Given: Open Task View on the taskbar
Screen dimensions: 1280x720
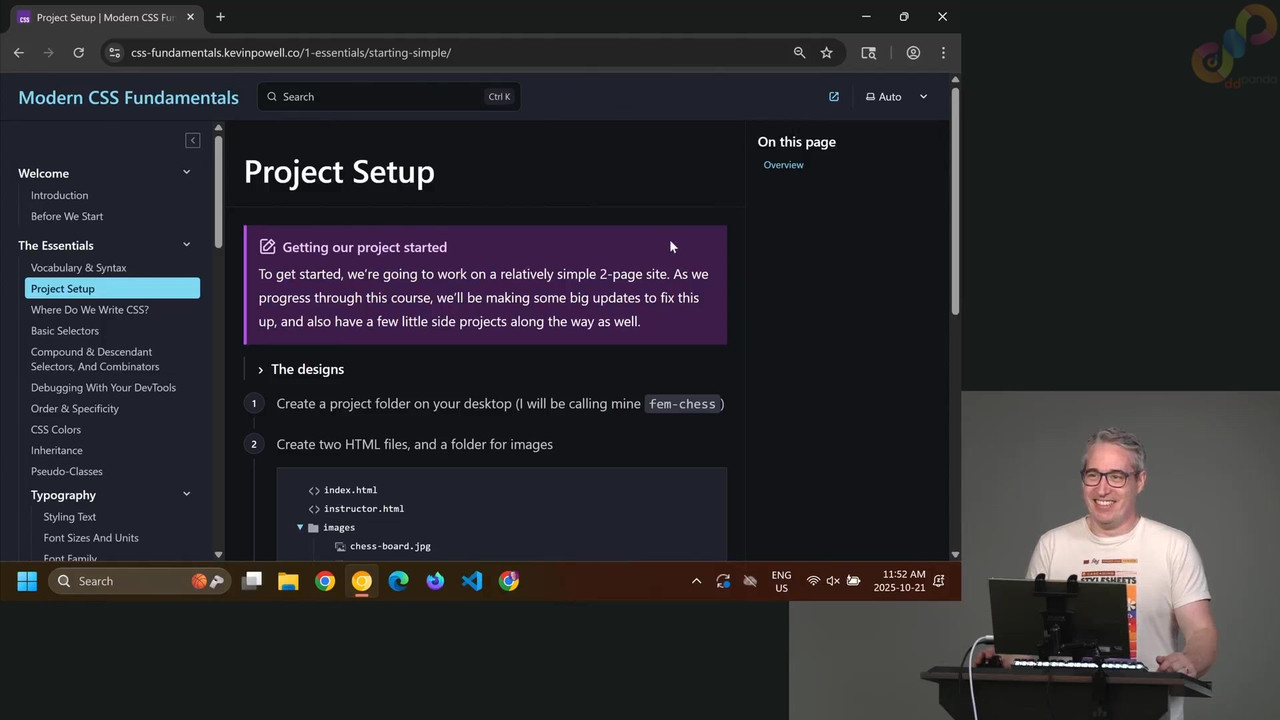Looking at the screenshot, I should 252,581.
